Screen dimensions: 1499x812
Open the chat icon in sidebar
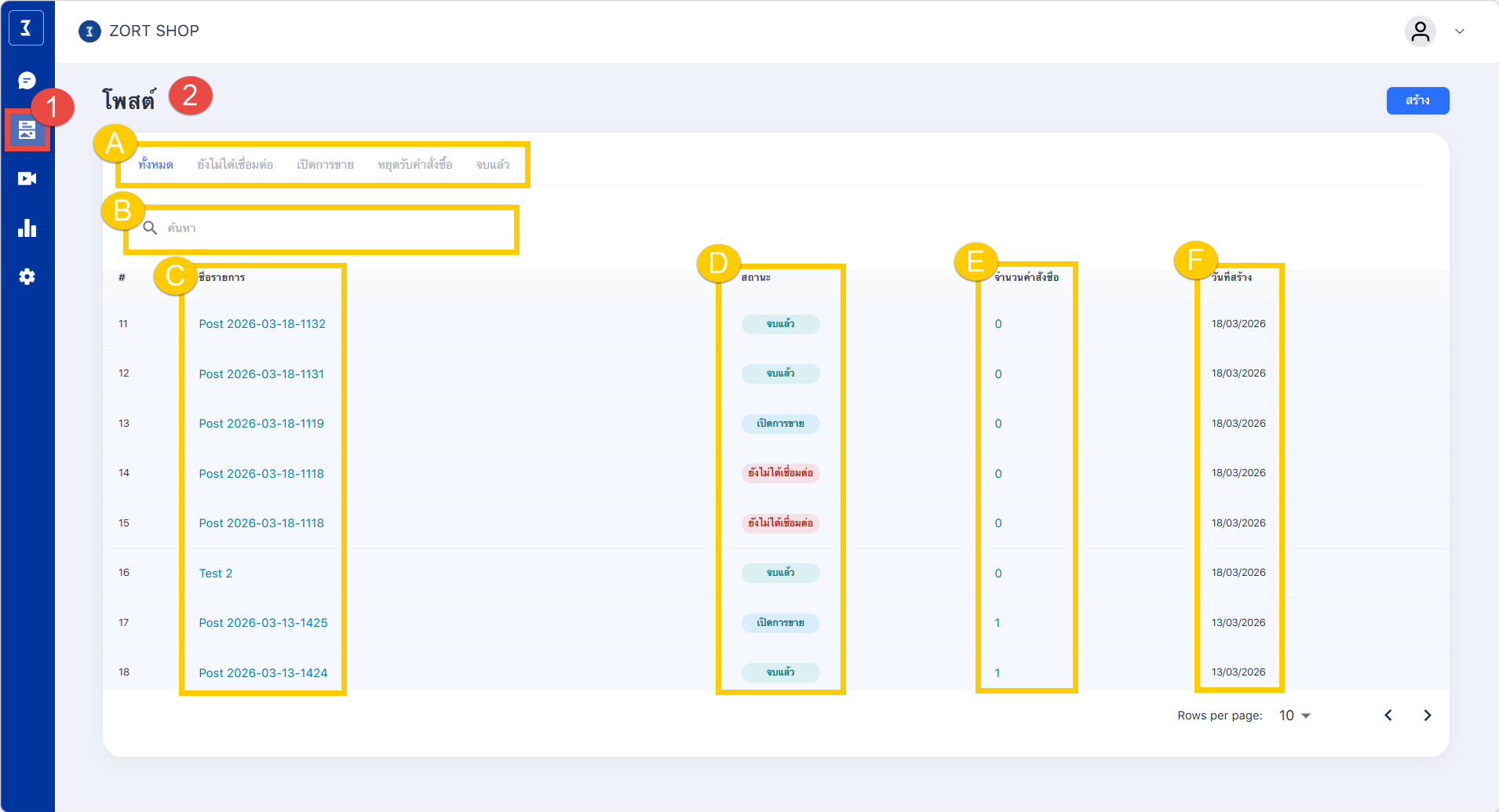(x=27, y=81)
